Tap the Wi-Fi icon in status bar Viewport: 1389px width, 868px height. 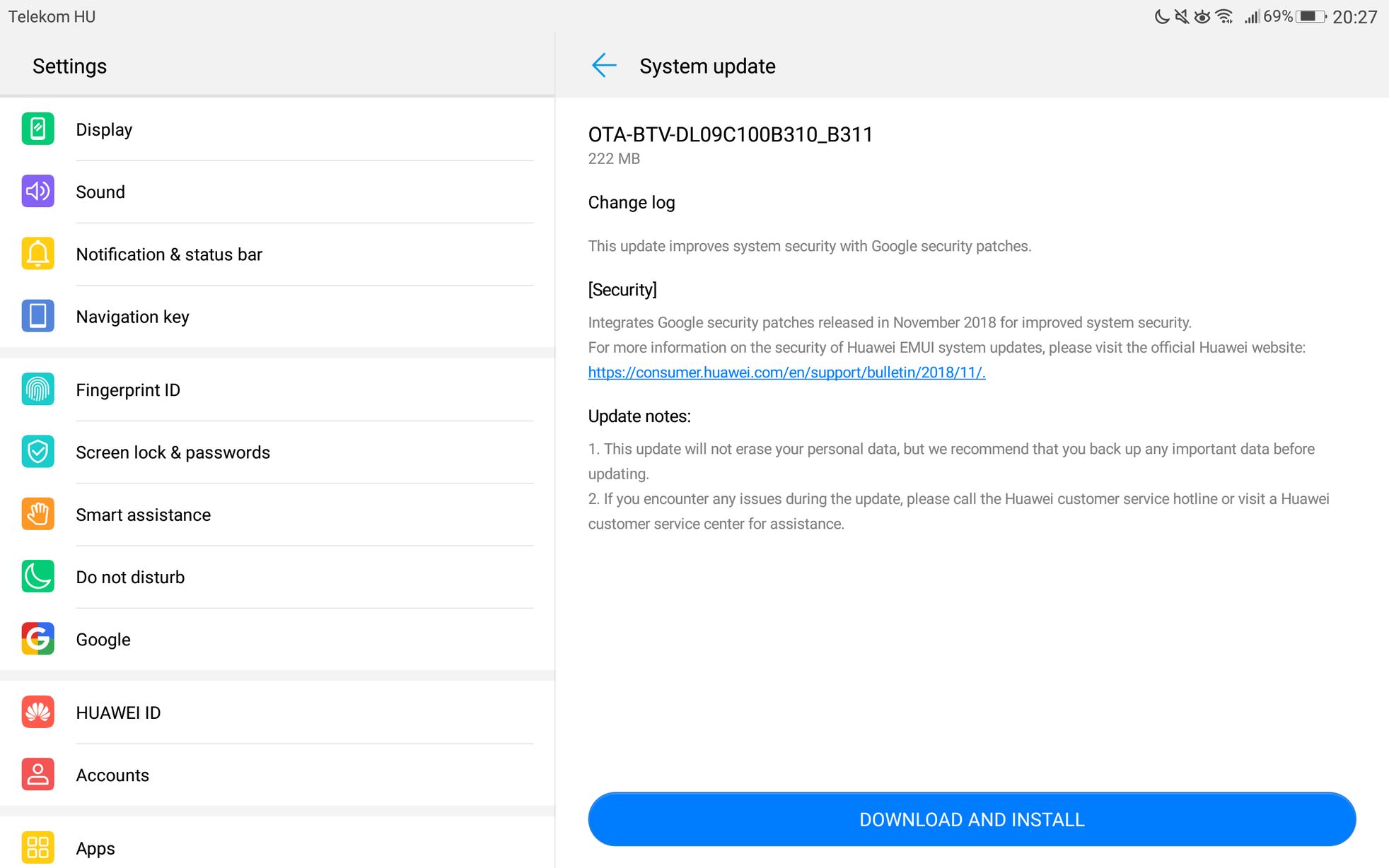(1225, 16)
